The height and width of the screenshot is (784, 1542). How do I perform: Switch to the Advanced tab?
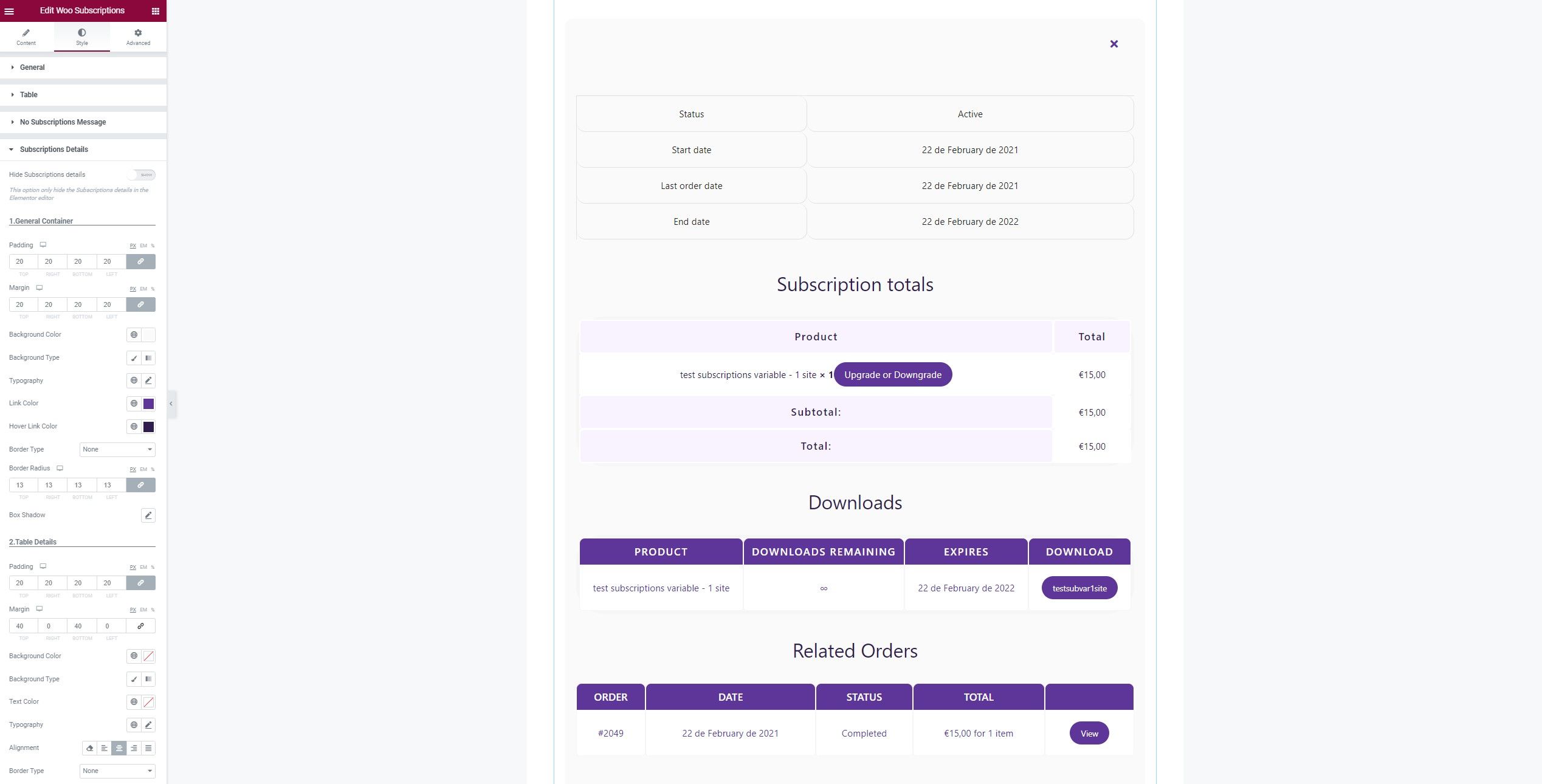tap(138, 37)
